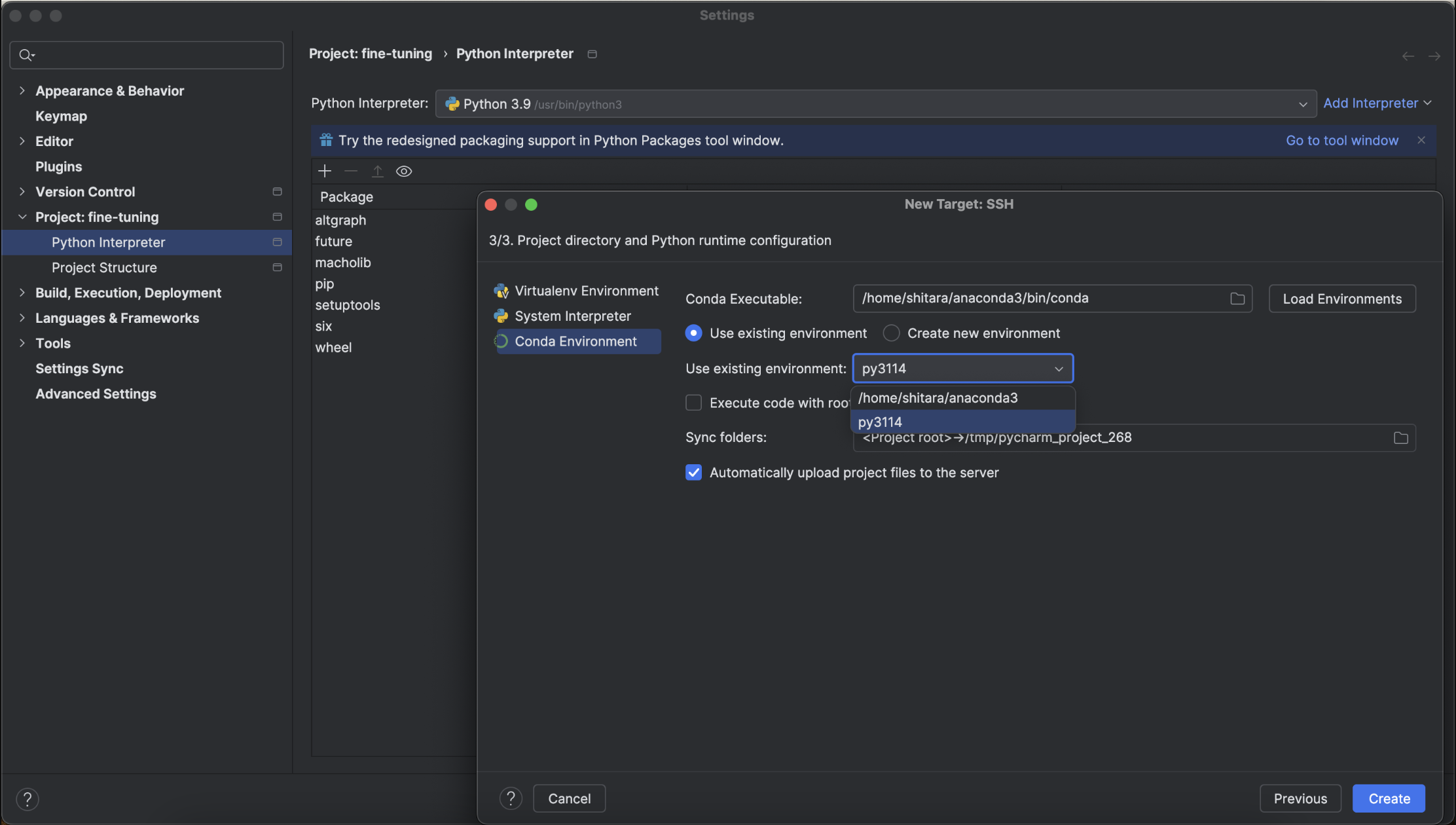Image resolution: width=1456 pixels, height=825 pixels.
Task: Select the Create new environment radio button
Action: click(x=891, y=333)
